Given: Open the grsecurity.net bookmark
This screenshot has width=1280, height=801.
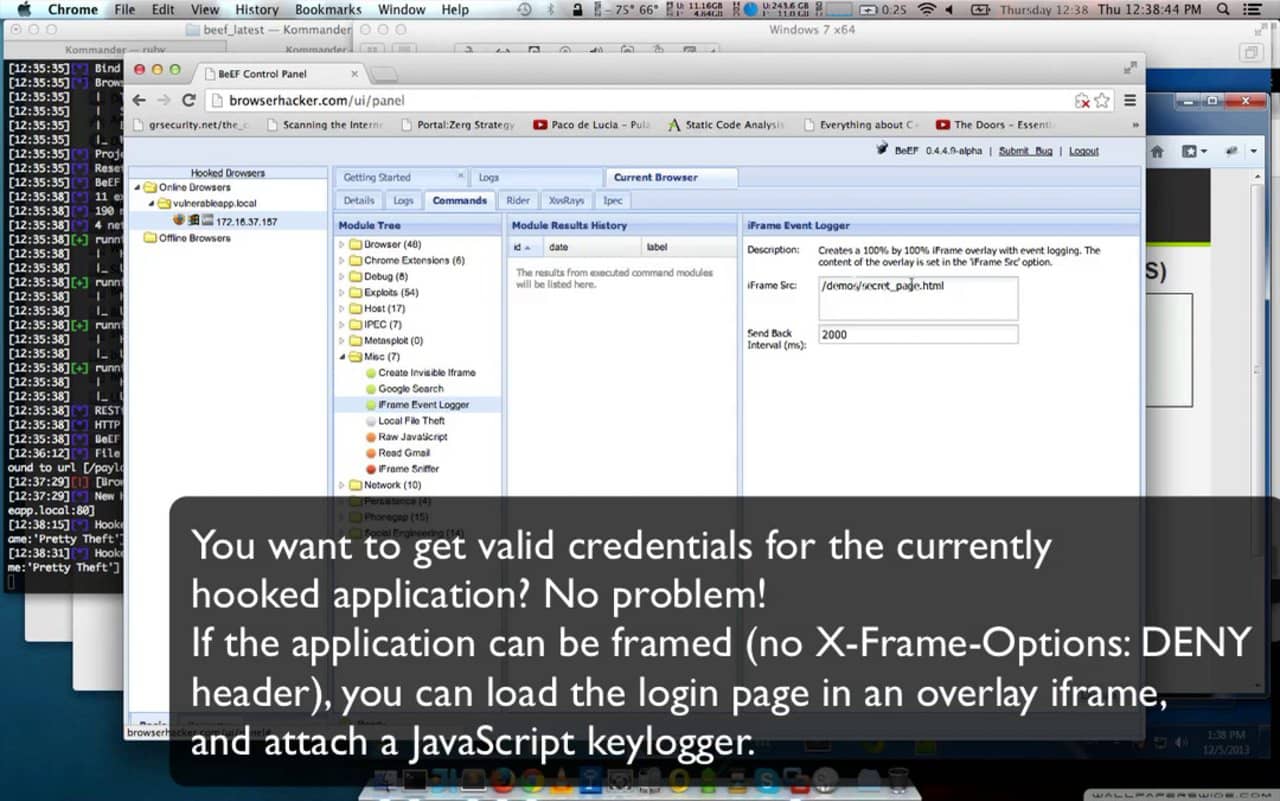Looking at the screenshot, I should click(x=191, y=125).
